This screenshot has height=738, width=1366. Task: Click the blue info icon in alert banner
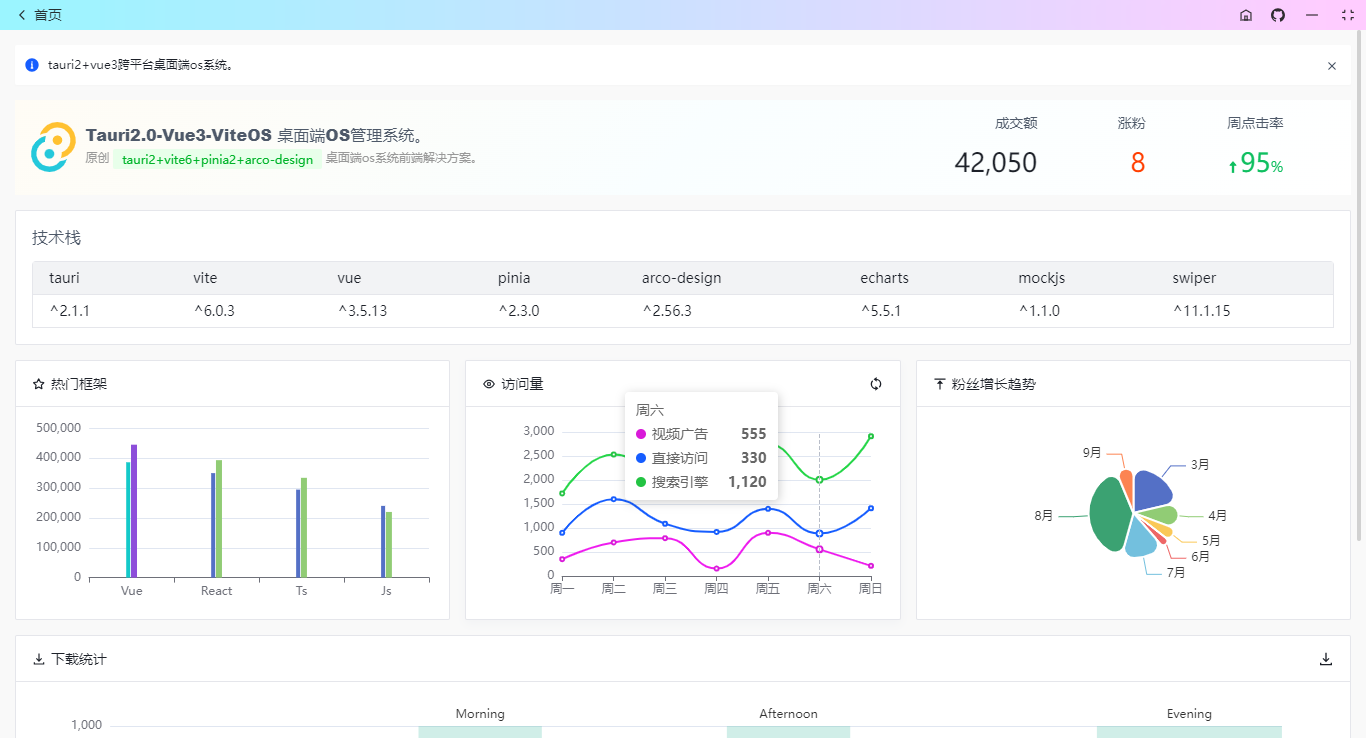32,65
